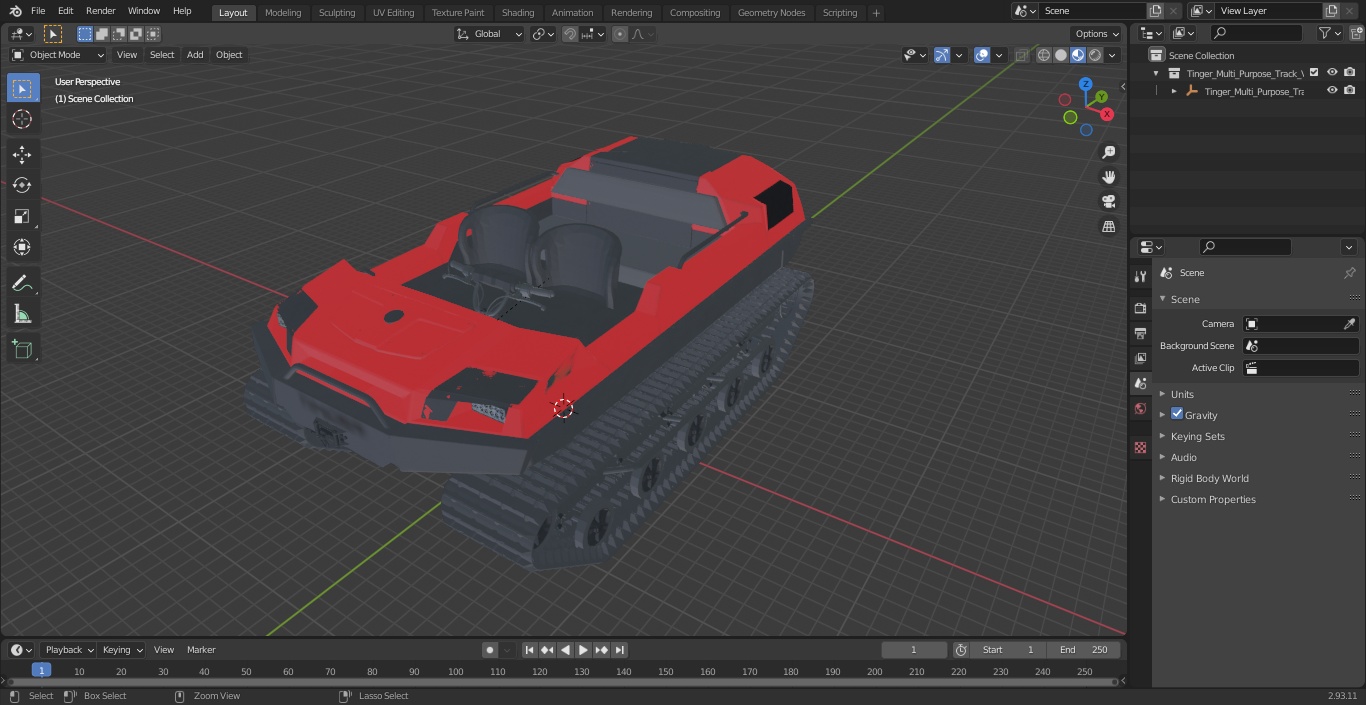The width and height of the screenshot is (1366, 705).
Task: Open the Output properties tab
Action: click(1140, 333)
